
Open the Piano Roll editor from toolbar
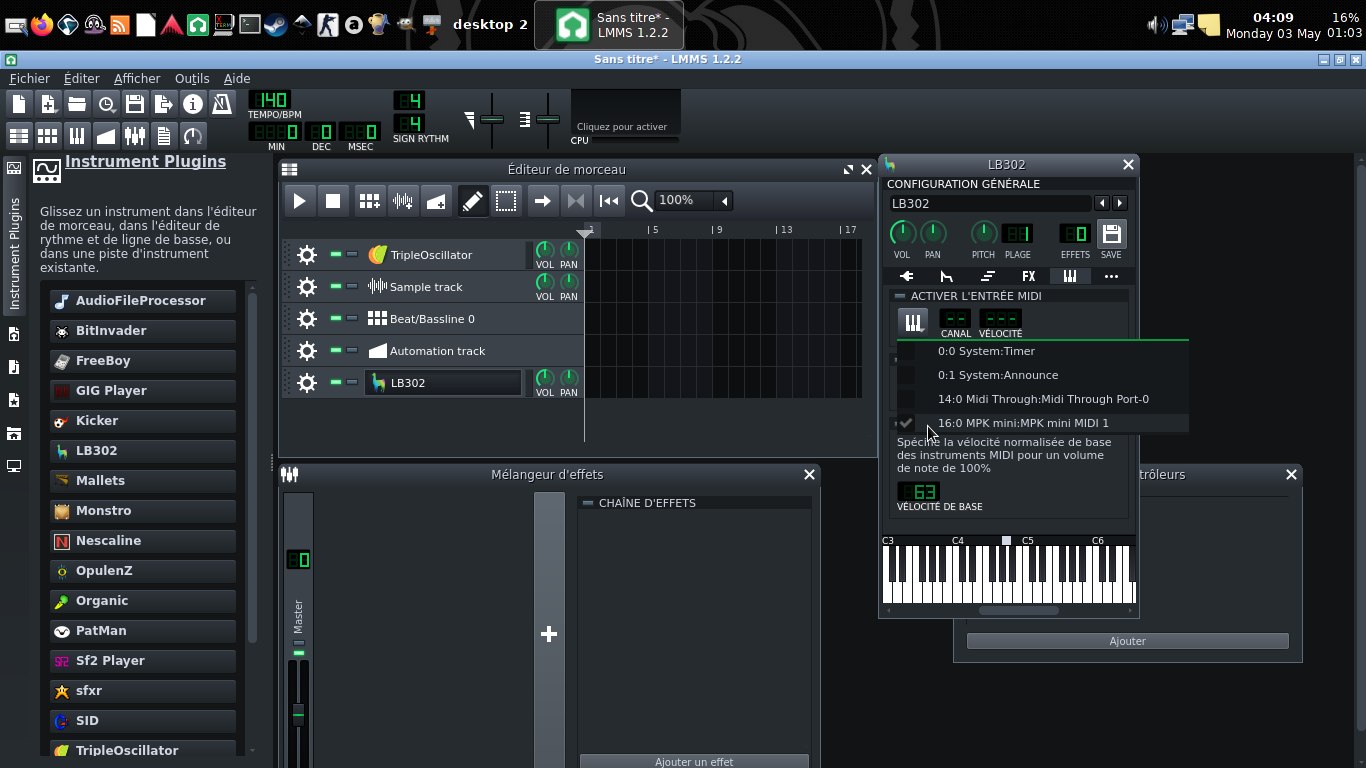[x=77, y=136]
